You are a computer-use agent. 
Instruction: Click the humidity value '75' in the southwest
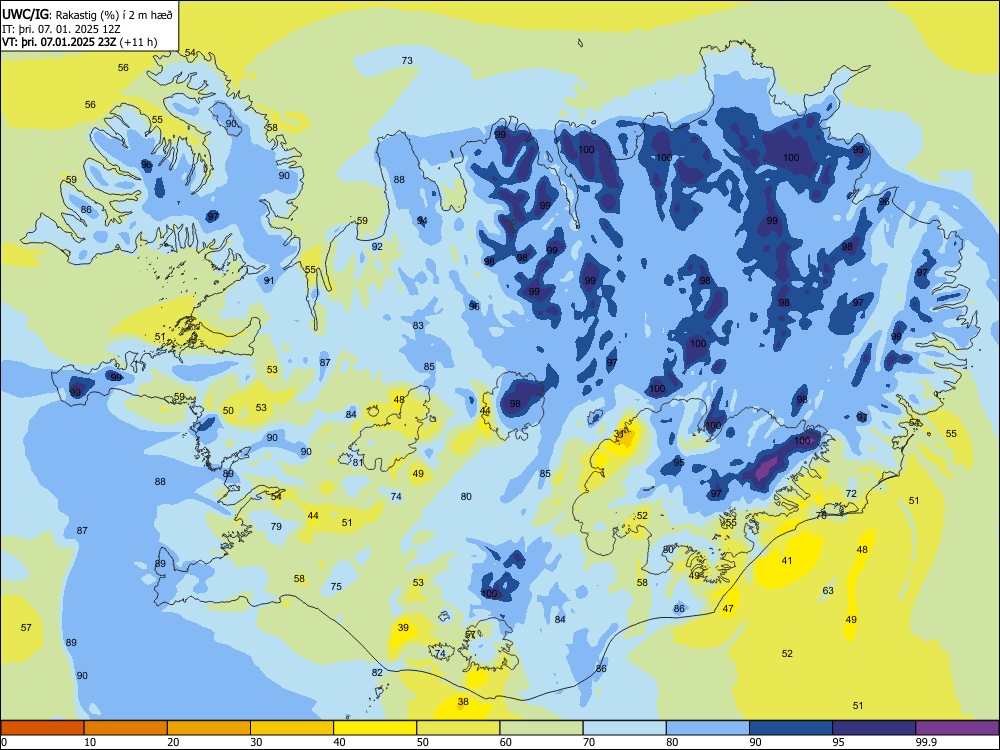point(336,587)
